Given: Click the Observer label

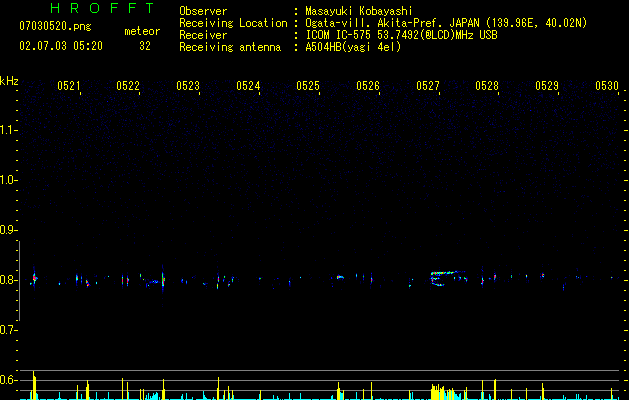Looking at the screenshot, I should [203, 11].
